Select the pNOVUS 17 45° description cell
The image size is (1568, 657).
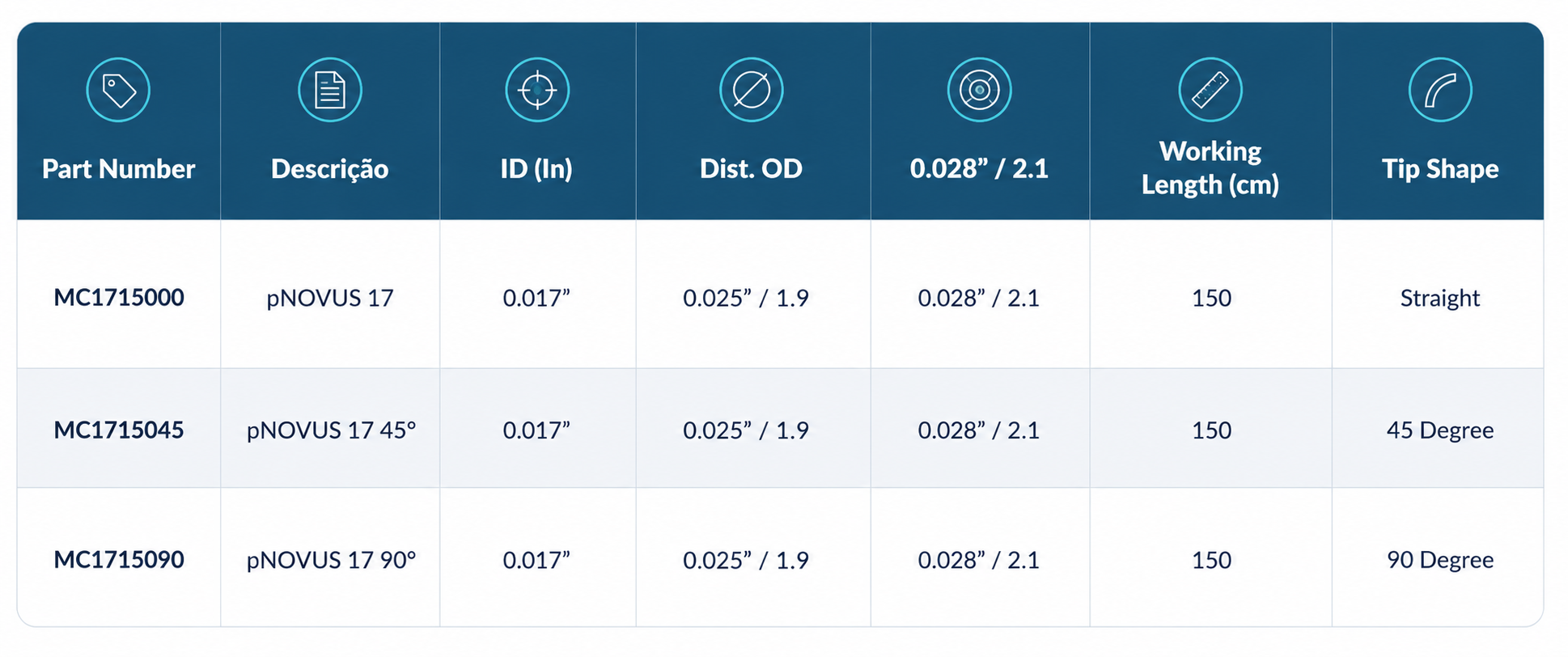coord(331,430)
